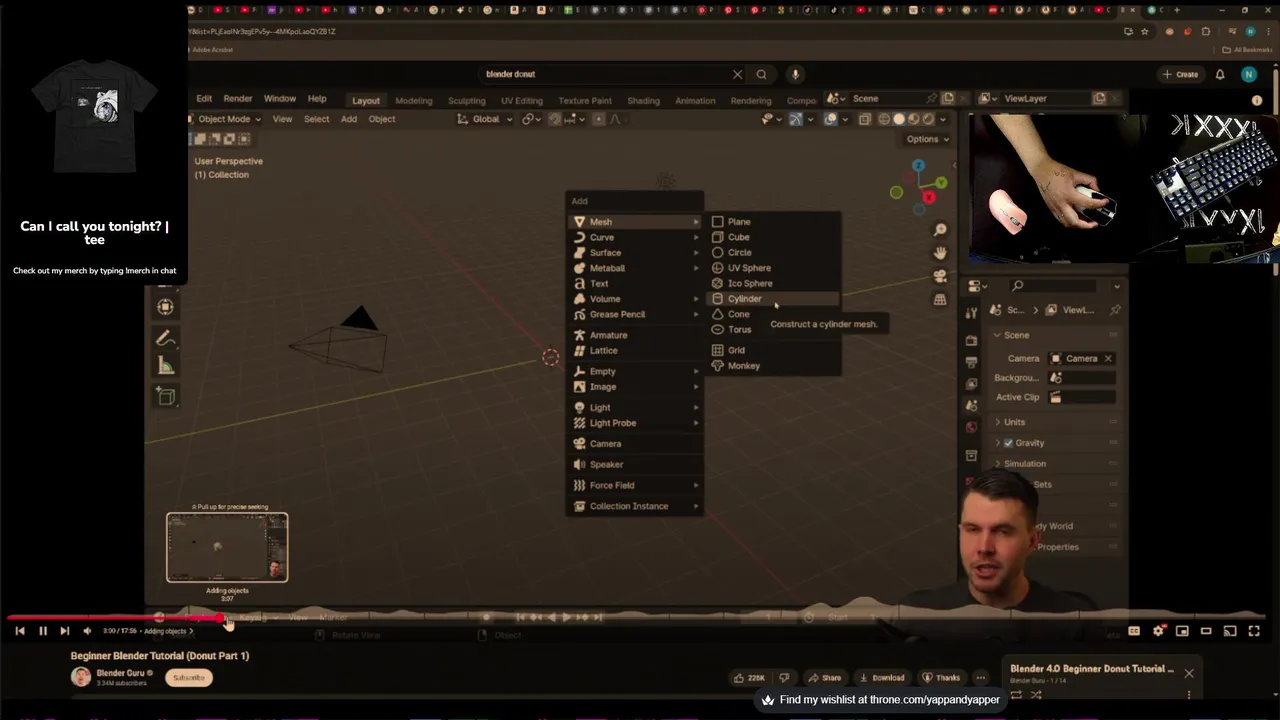Screen dimensions: 1280x720
Task: Add a Text object
Action: (635, 284)
